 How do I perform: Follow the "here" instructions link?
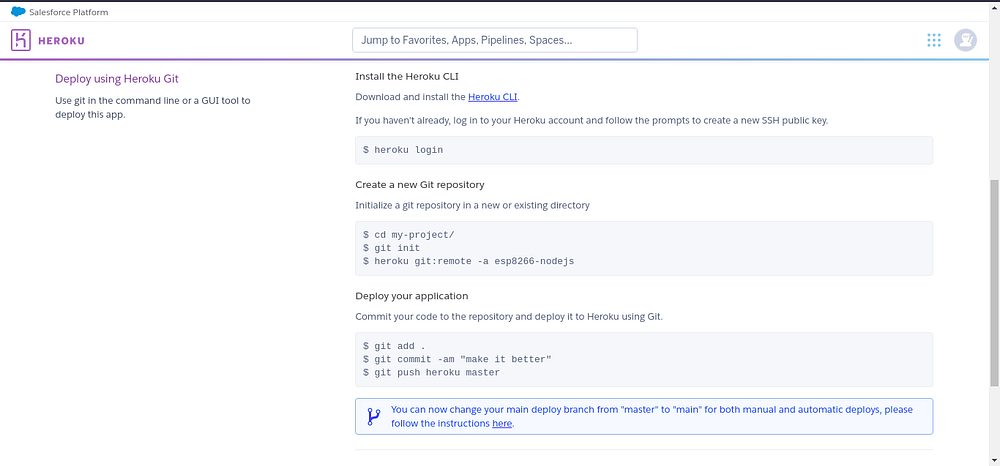coord(502,424)
